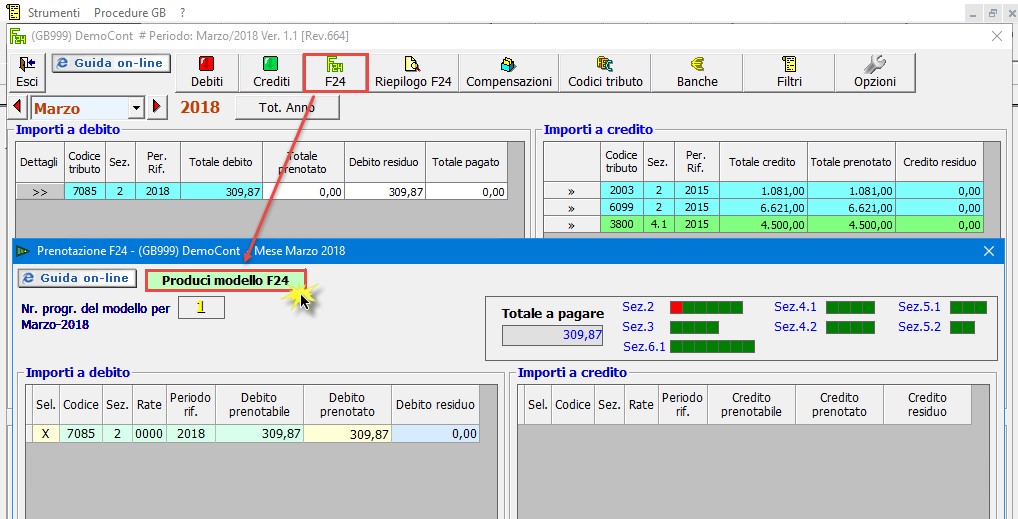This screenshot has width=1018, height=519.
Task: Click Produci modello F24 button
Action: pyautogui.click(x=225, y=281)
